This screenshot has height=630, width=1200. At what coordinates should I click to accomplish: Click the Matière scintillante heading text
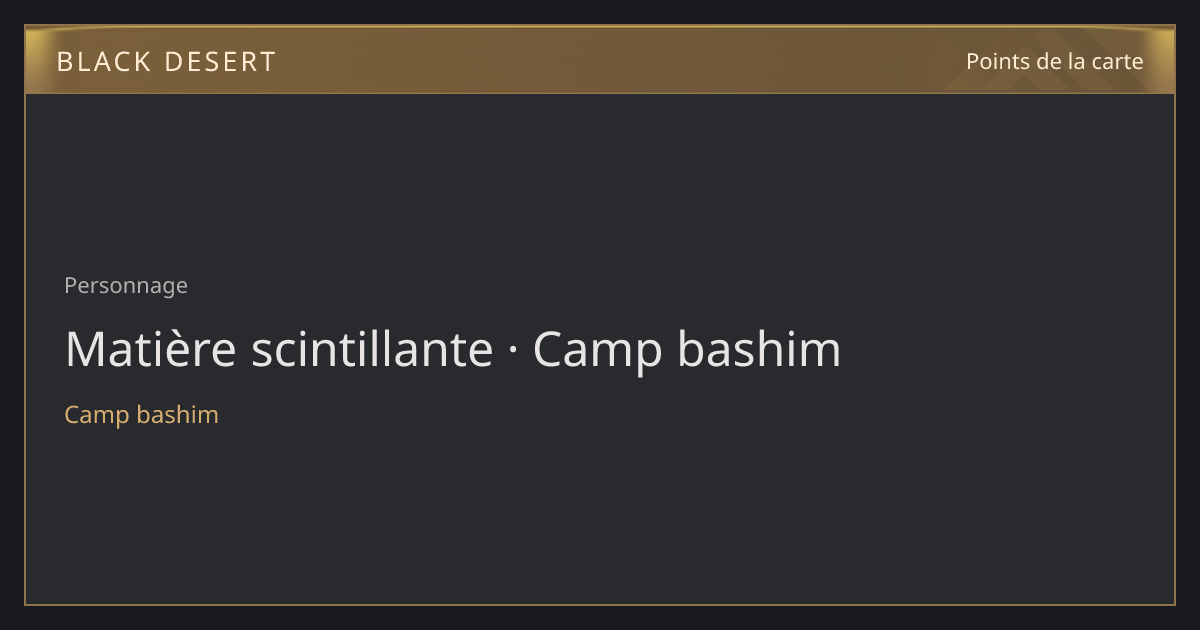[x=279, y=349]
